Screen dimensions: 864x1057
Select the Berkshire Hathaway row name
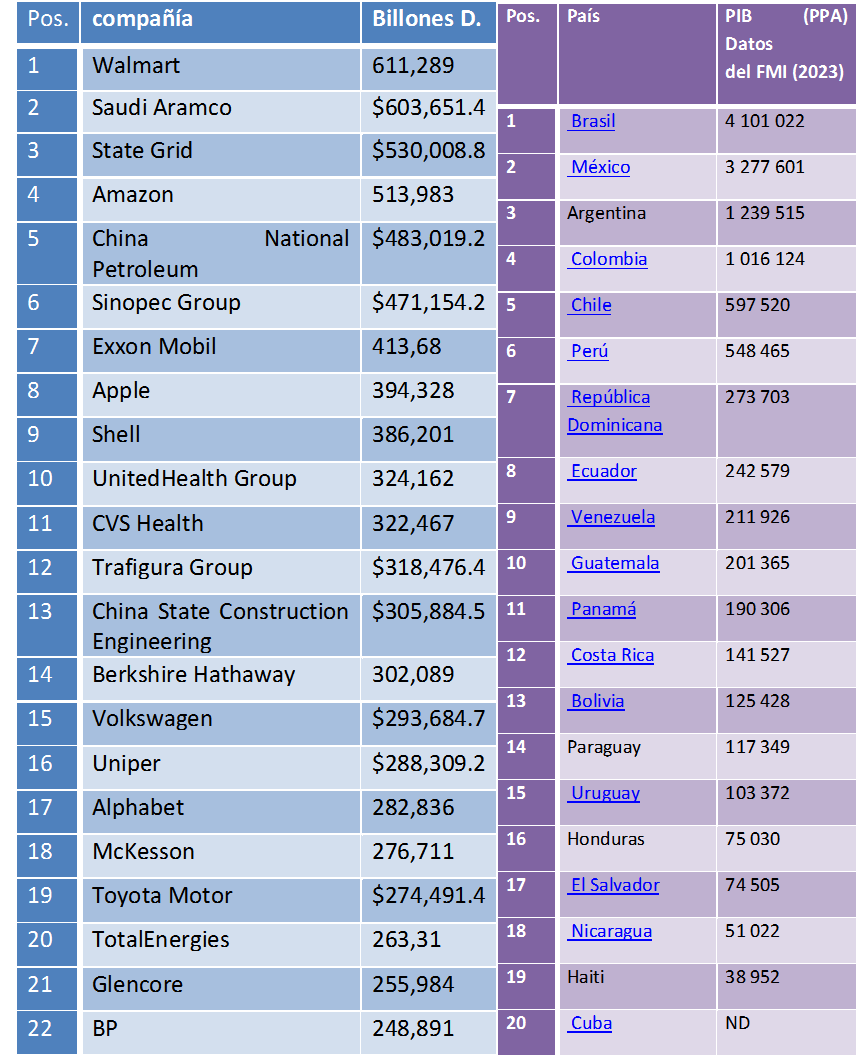tap(193, 675)
